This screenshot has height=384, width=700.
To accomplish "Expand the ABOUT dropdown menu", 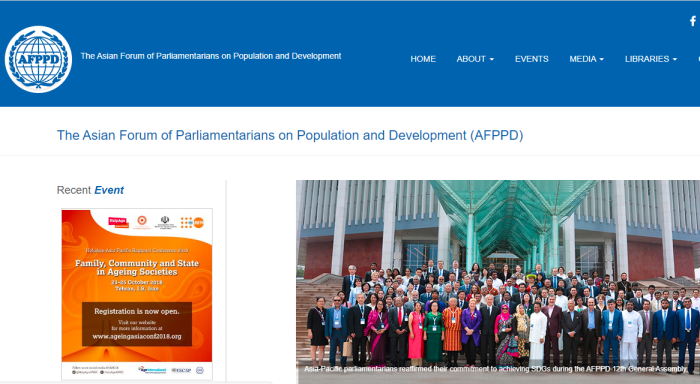I will pos(475,59).
